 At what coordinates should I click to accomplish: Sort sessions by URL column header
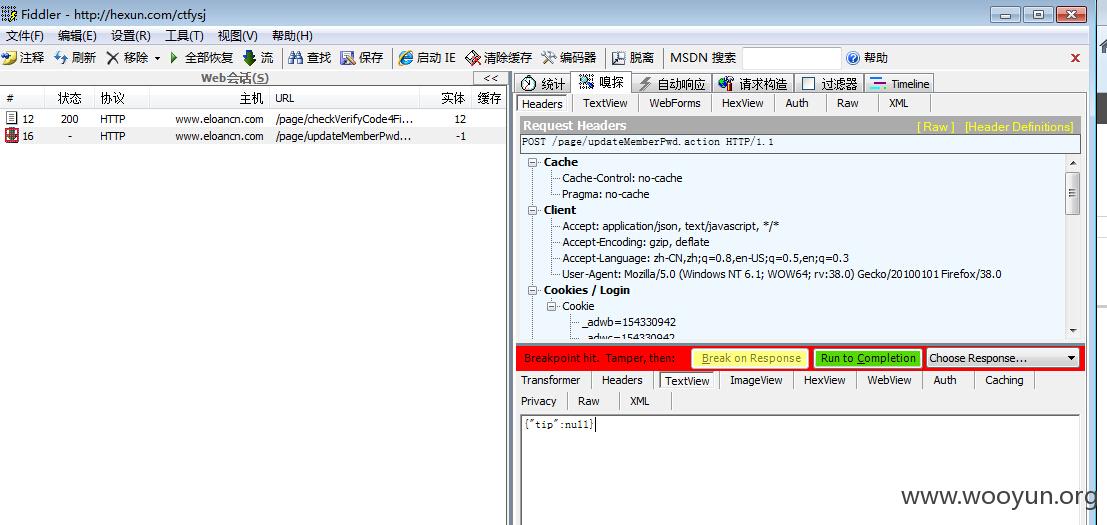tap(345, 98)
